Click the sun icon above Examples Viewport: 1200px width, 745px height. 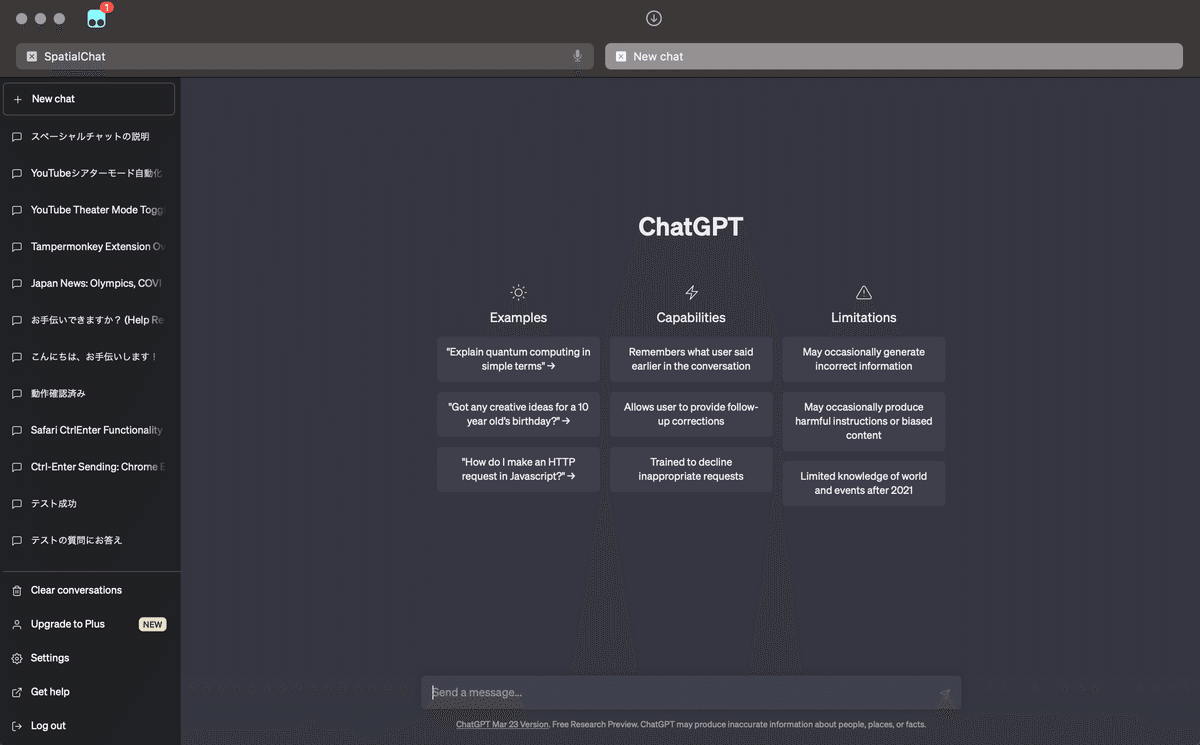518,293
